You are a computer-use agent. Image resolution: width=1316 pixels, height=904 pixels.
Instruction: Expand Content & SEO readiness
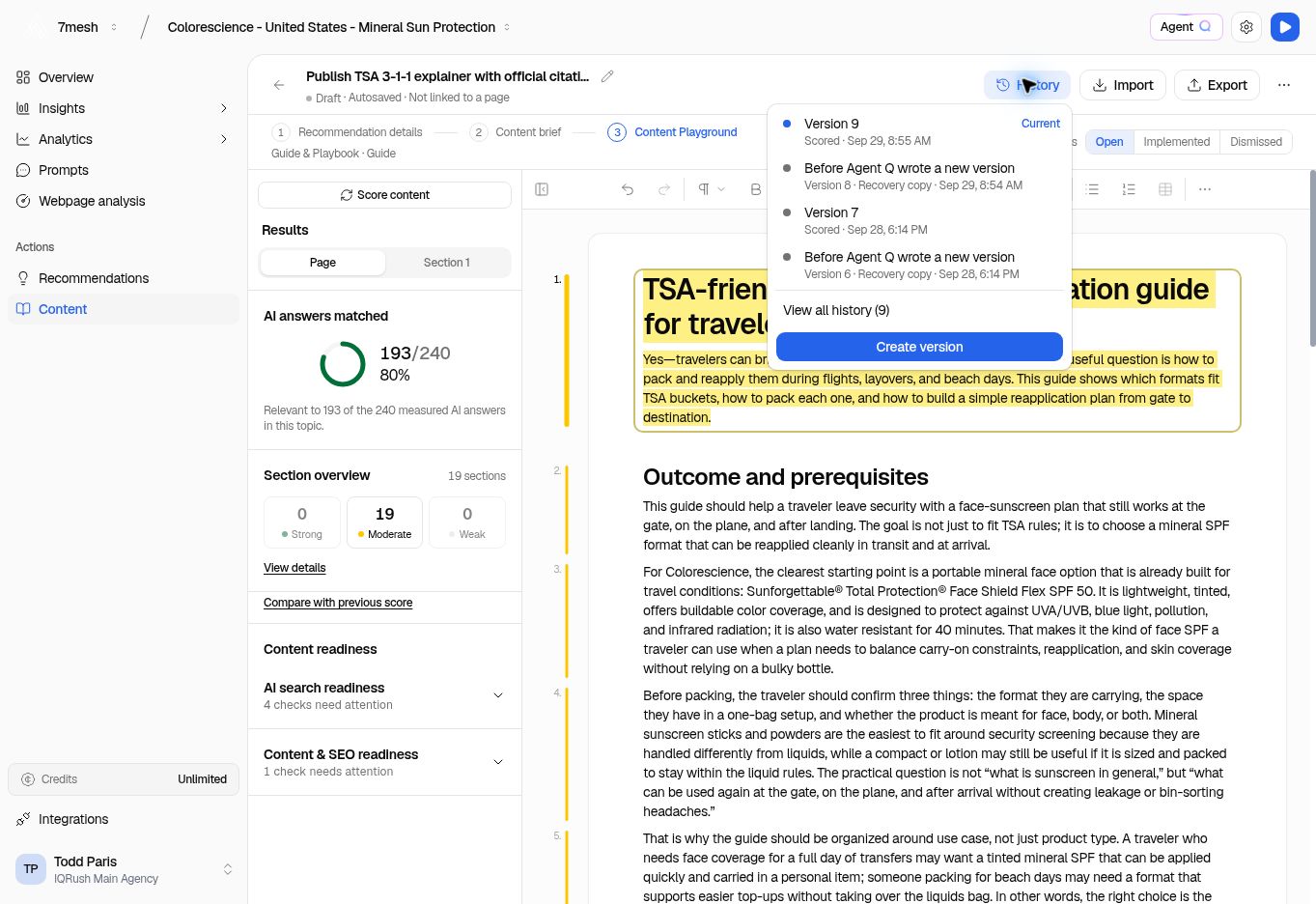[384, 762]
